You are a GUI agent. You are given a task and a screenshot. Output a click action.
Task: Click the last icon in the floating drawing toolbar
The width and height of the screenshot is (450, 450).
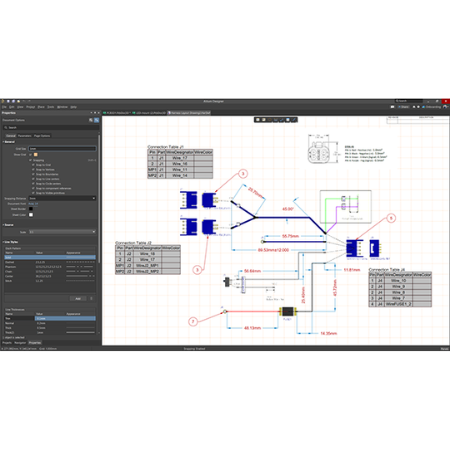click(x=294, y=120)
